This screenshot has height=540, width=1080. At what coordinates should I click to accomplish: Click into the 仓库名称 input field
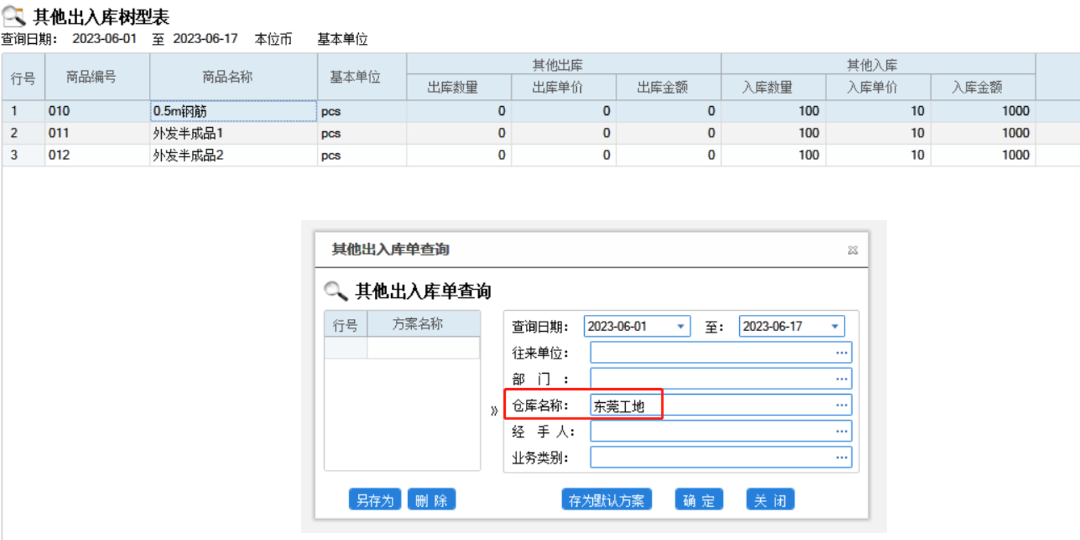coord(710,405)
